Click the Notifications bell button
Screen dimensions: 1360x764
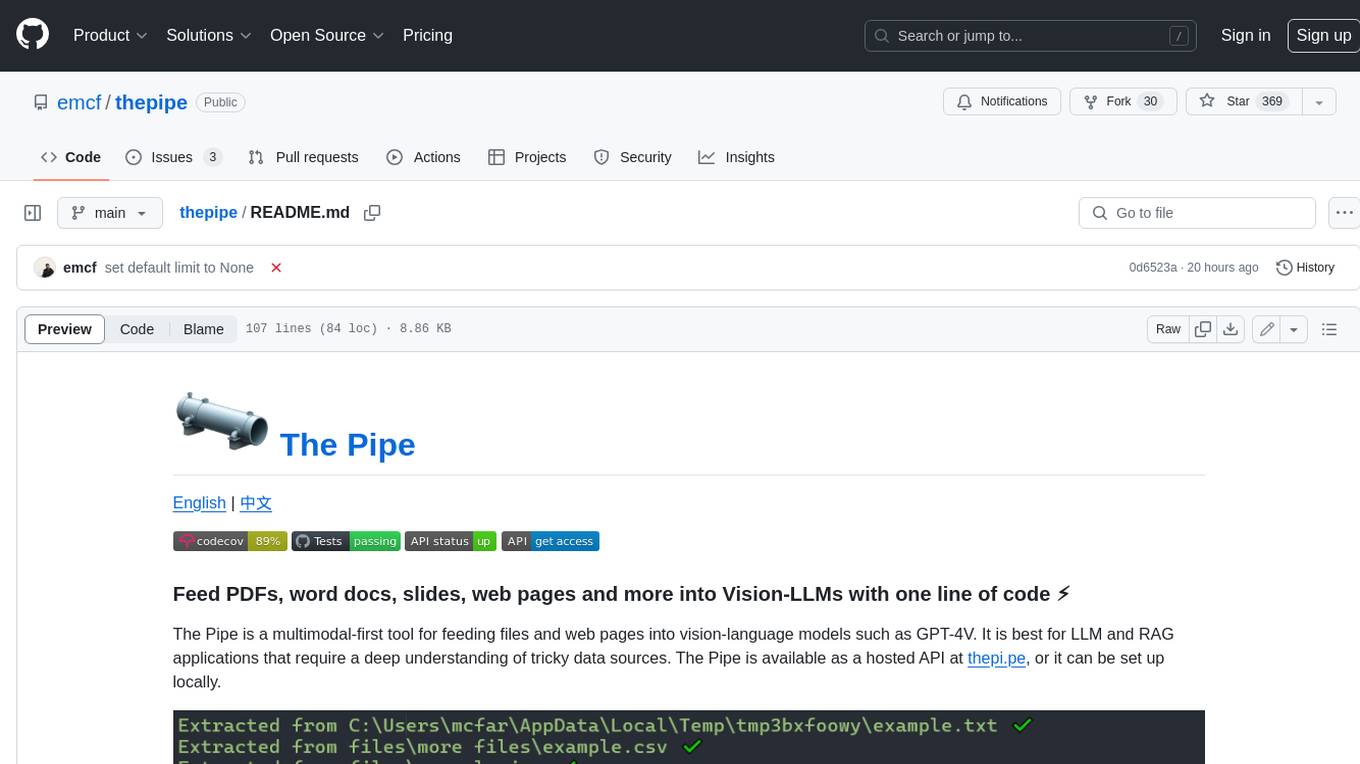coord(1002,101)
